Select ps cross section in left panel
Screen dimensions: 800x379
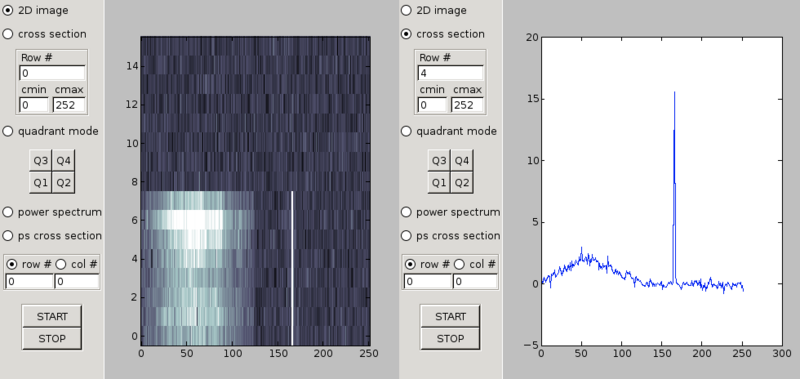tap(8, 236)
